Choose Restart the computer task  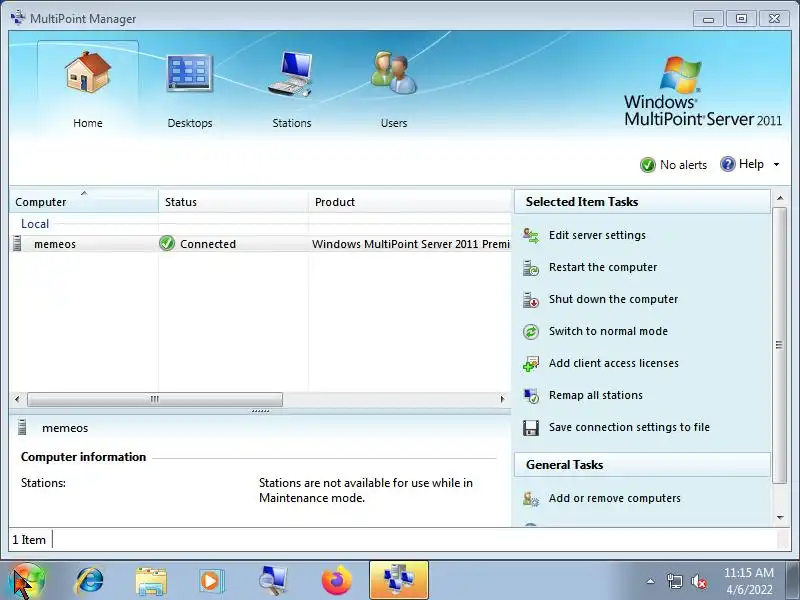coord(603,267)
